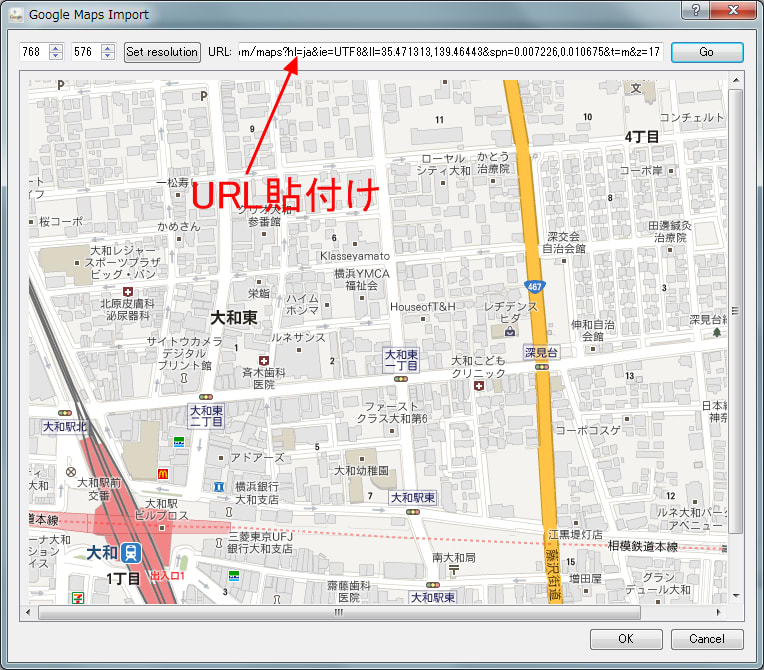Click the red cross icon by 大和こどもクリニック
The image size is (764, 670).
478,386
